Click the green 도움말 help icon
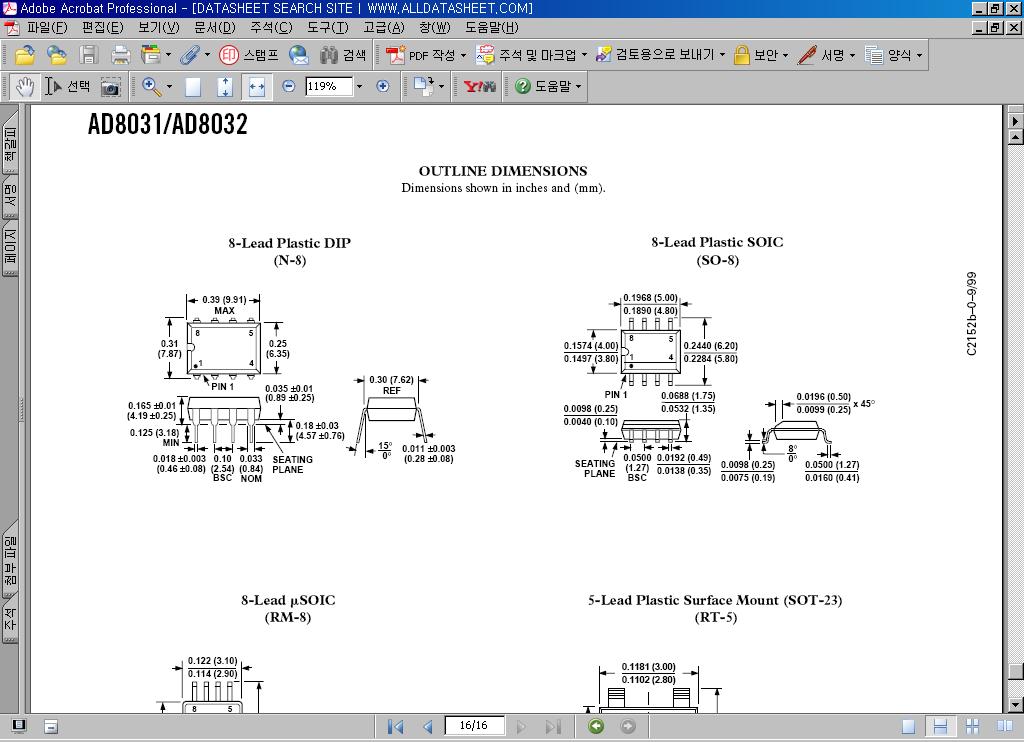1024x742 pixels. (522, 86)
